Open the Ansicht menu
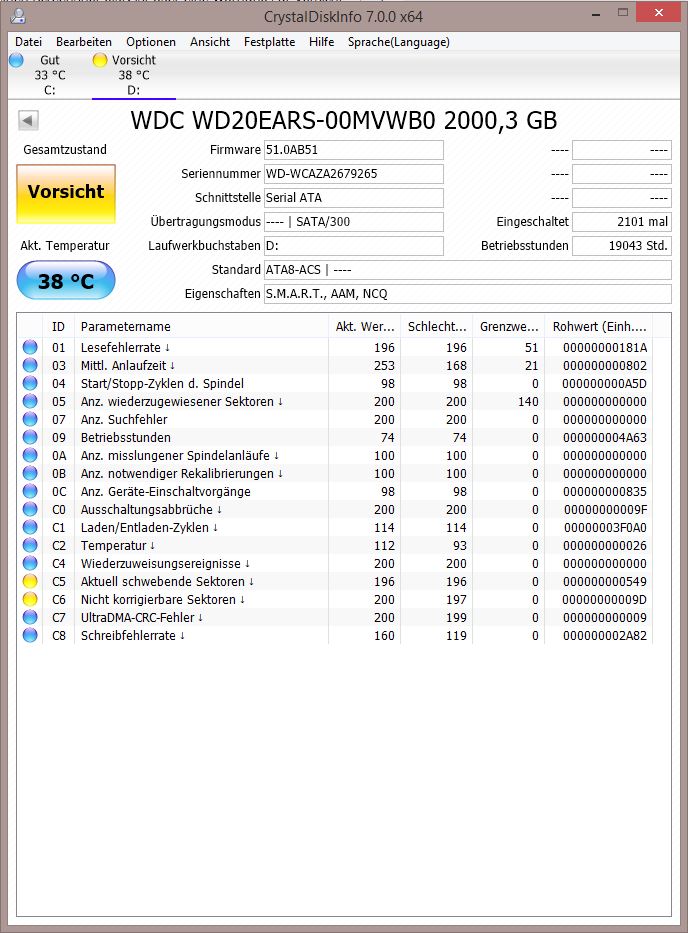Image resolution: width=688 pixels, height=933 pixels. (210, 42)
